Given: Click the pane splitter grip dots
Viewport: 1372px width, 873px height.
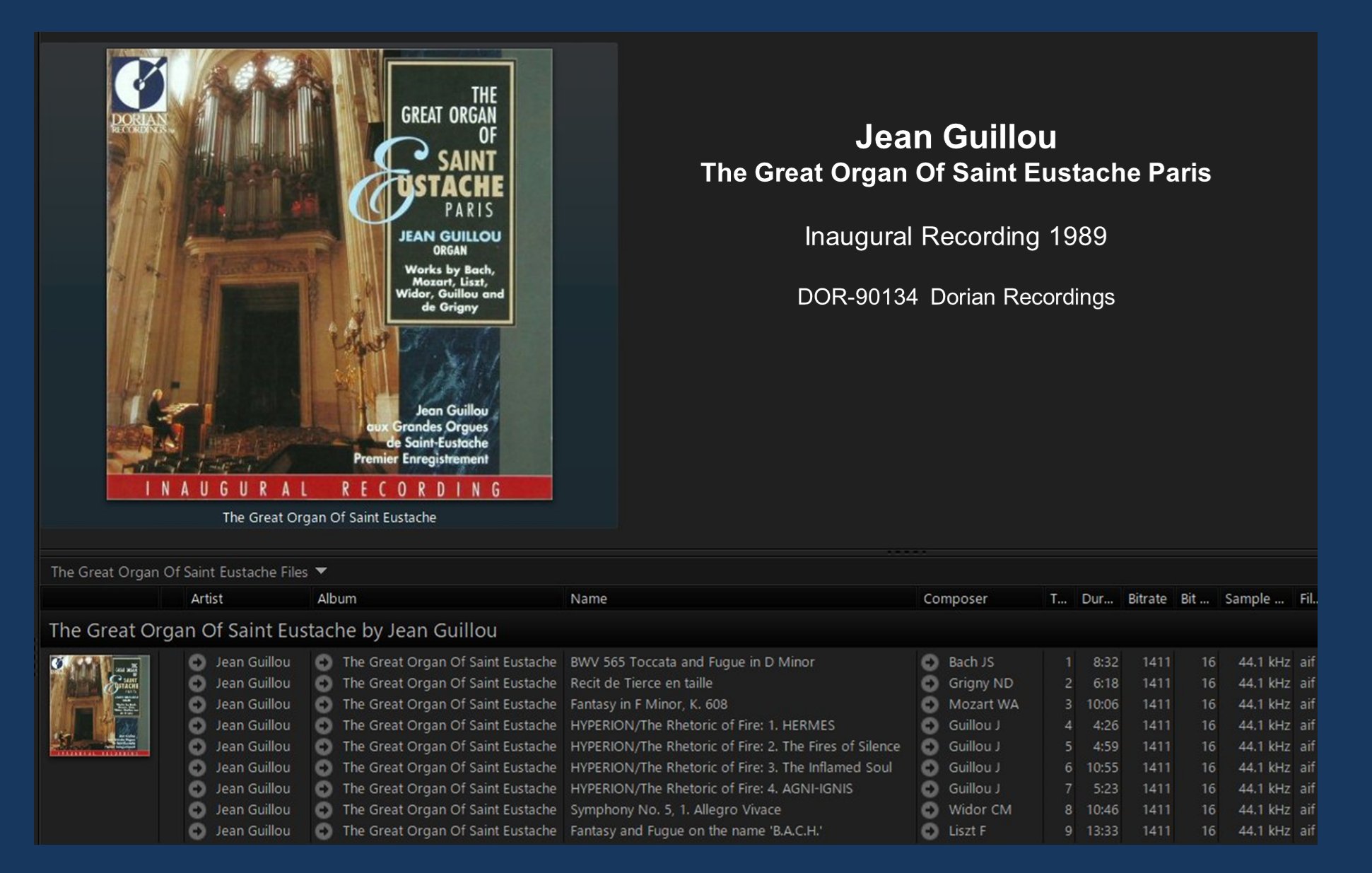Looking at the screenshot, I should [906, 551].
